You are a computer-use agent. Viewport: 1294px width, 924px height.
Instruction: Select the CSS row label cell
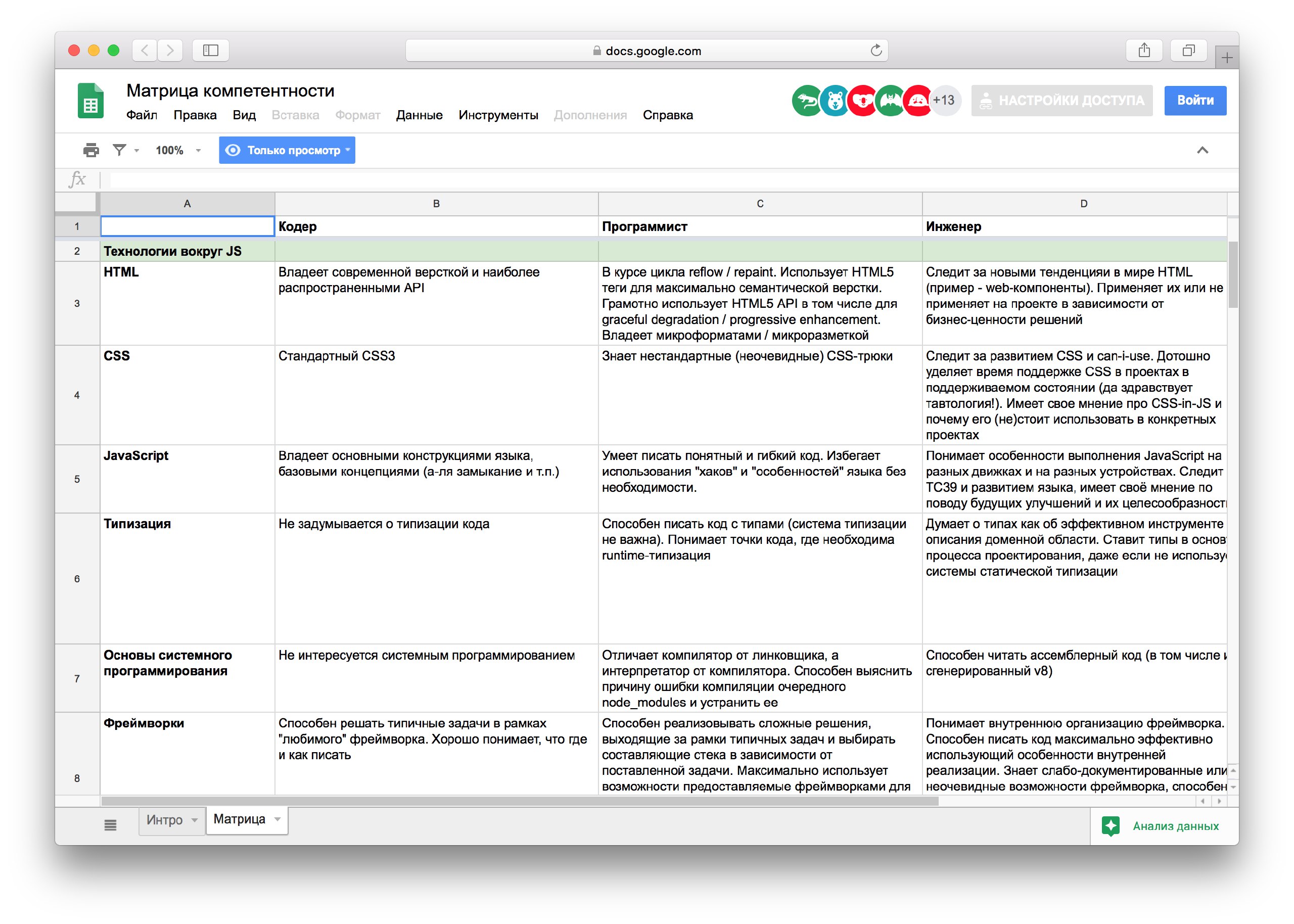click(x=187, y=395)
